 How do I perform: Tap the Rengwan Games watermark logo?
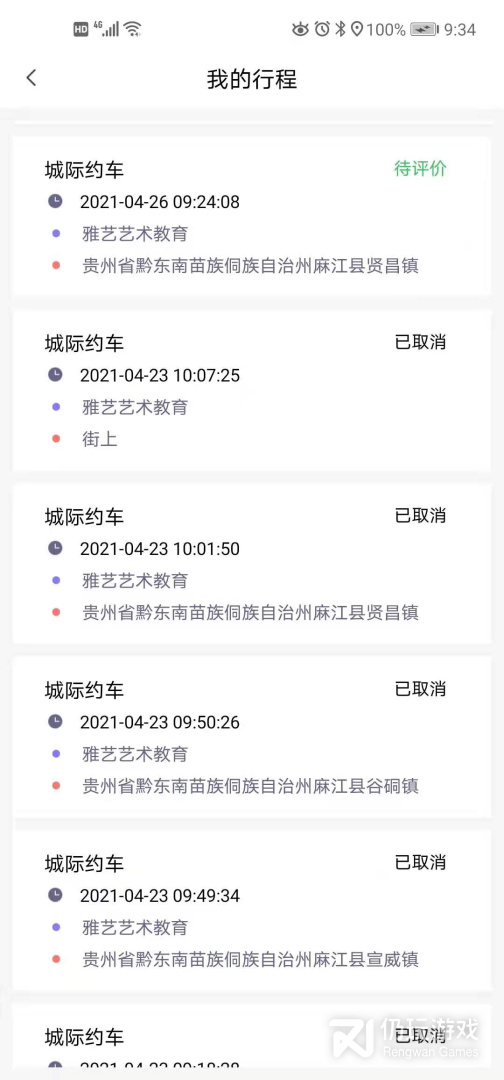point(404,1039)
